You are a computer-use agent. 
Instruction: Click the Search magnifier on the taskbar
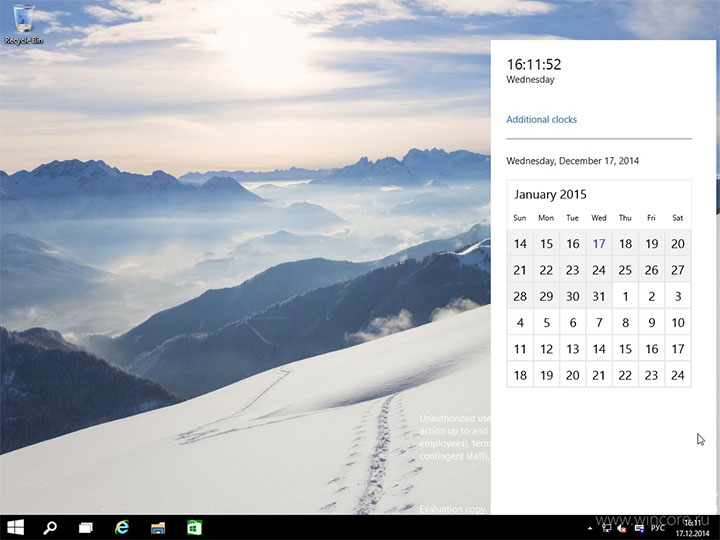[50, 527]
